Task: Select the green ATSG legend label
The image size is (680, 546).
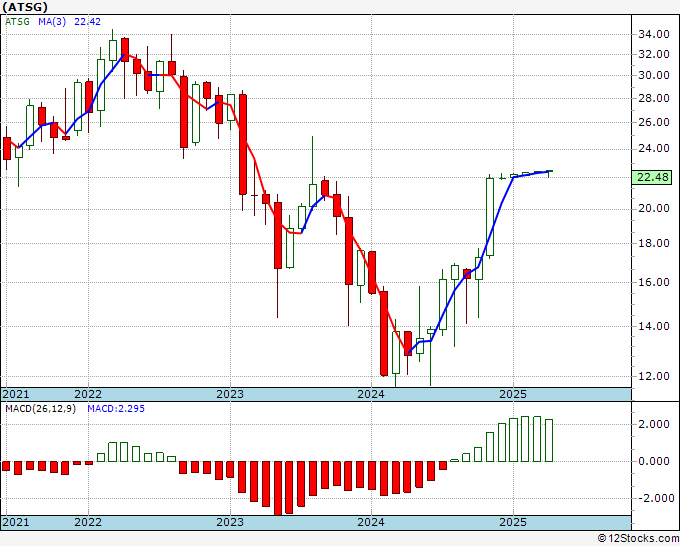Action: [x=17, y=21]
